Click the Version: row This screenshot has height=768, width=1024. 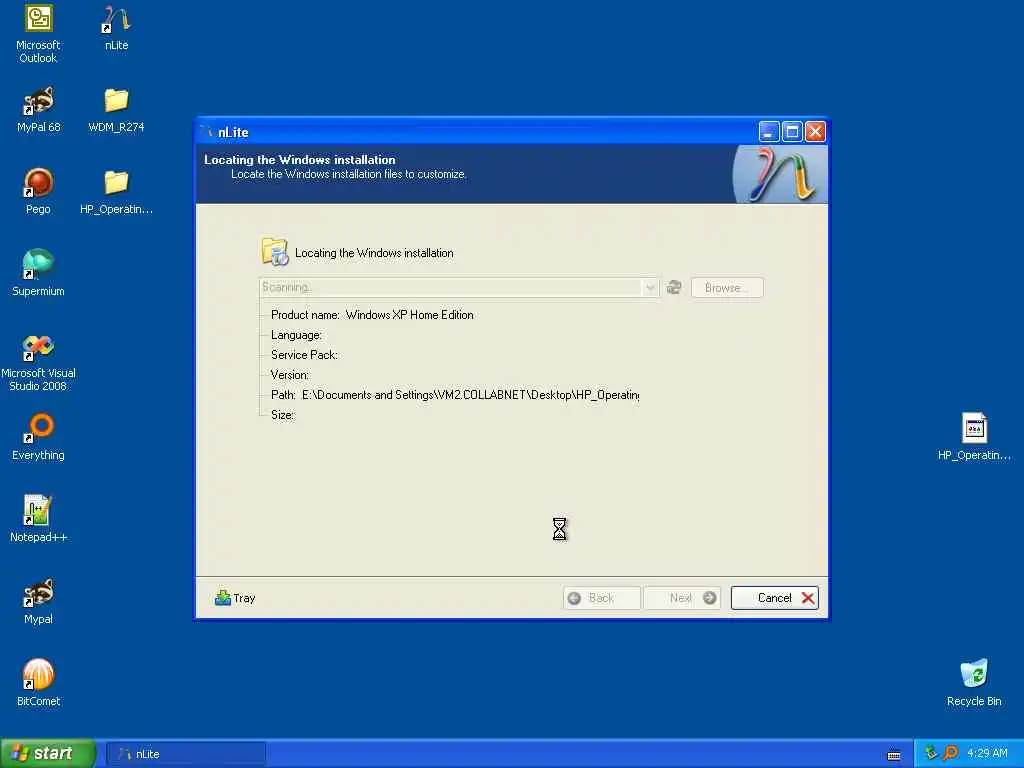coord(290,375)
